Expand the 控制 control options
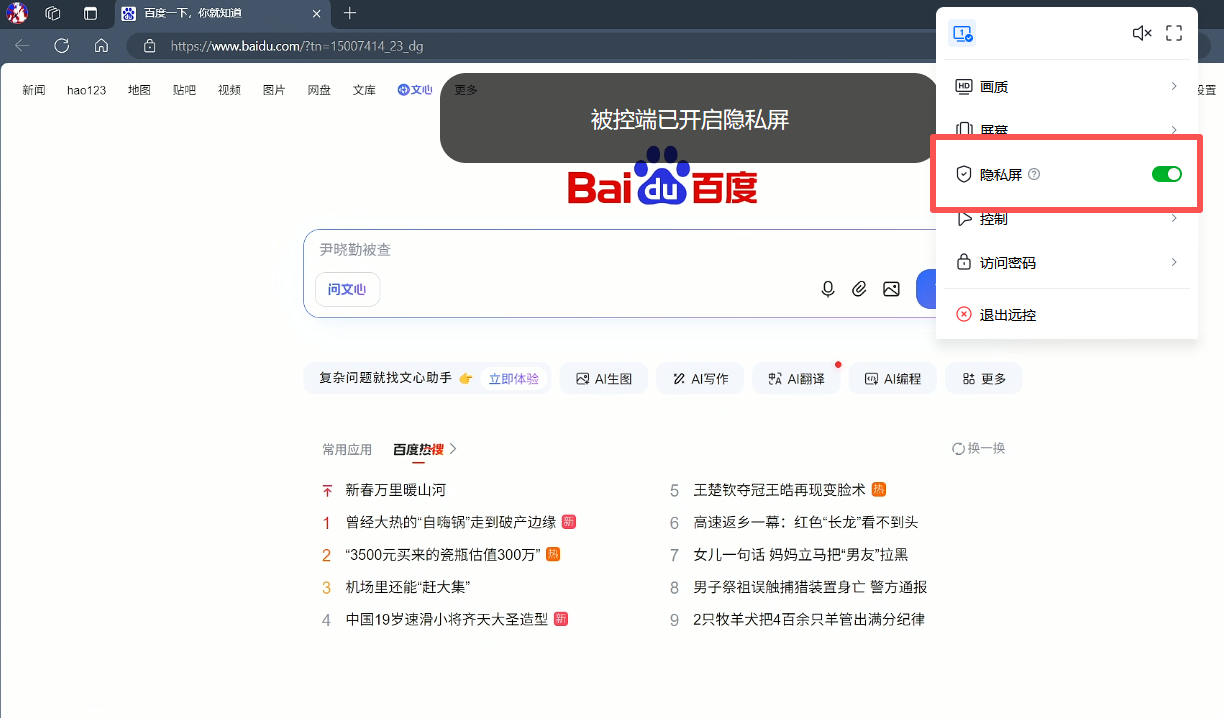The image size is (1224, 718). (1066, 218)
